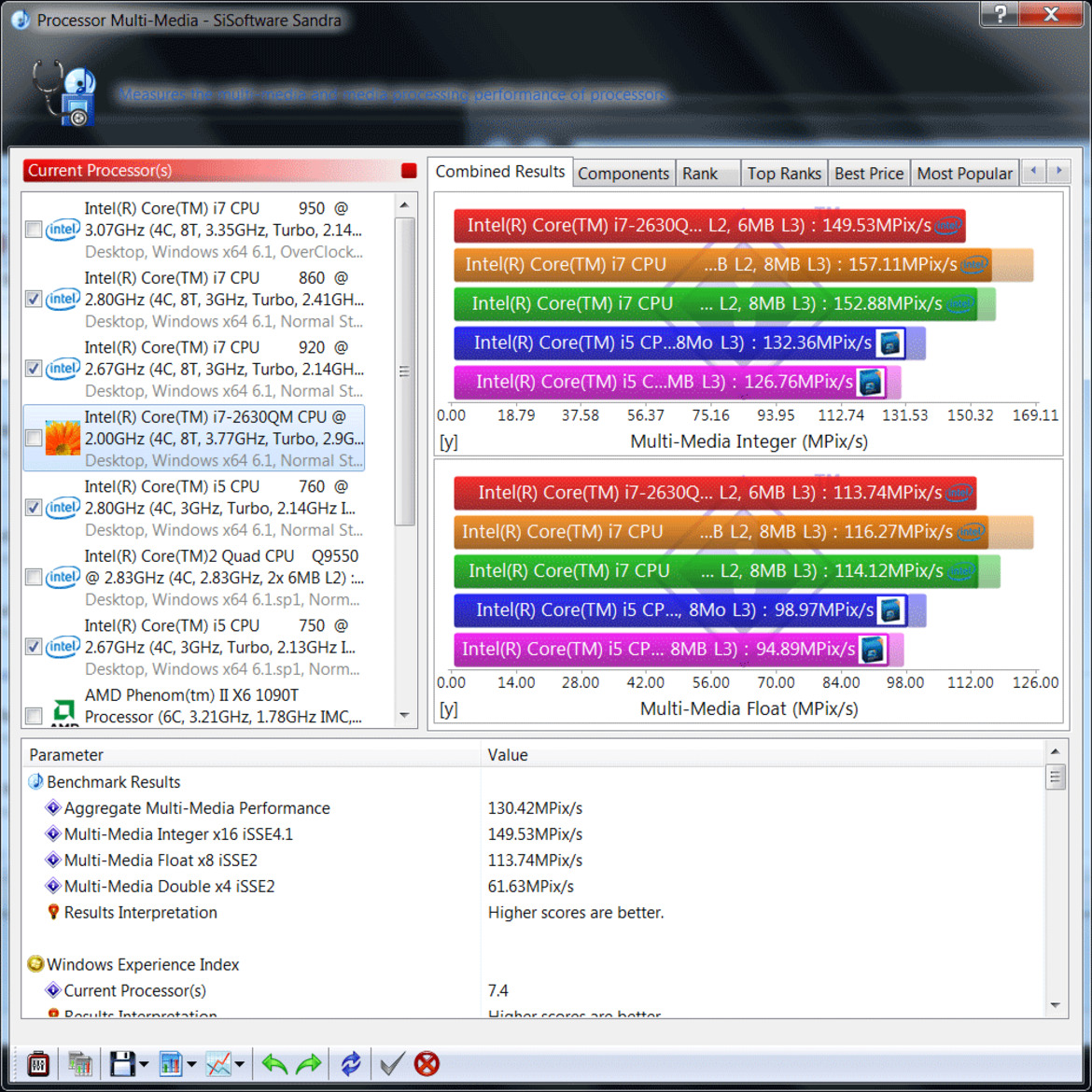Uncheck the Intel Core i7 860 checkbox

pos(34,300)
